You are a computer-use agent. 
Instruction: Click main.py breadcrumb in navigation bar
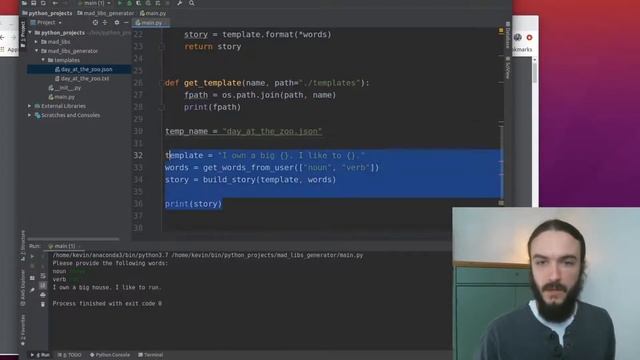153,13
